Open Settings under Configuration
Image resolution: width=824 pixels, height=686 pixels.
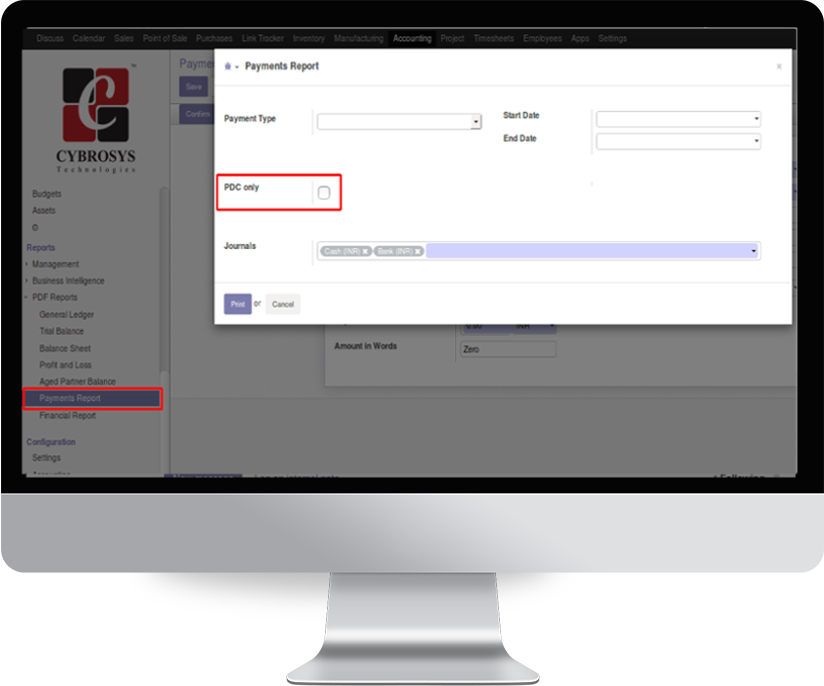tap(46, 458)
